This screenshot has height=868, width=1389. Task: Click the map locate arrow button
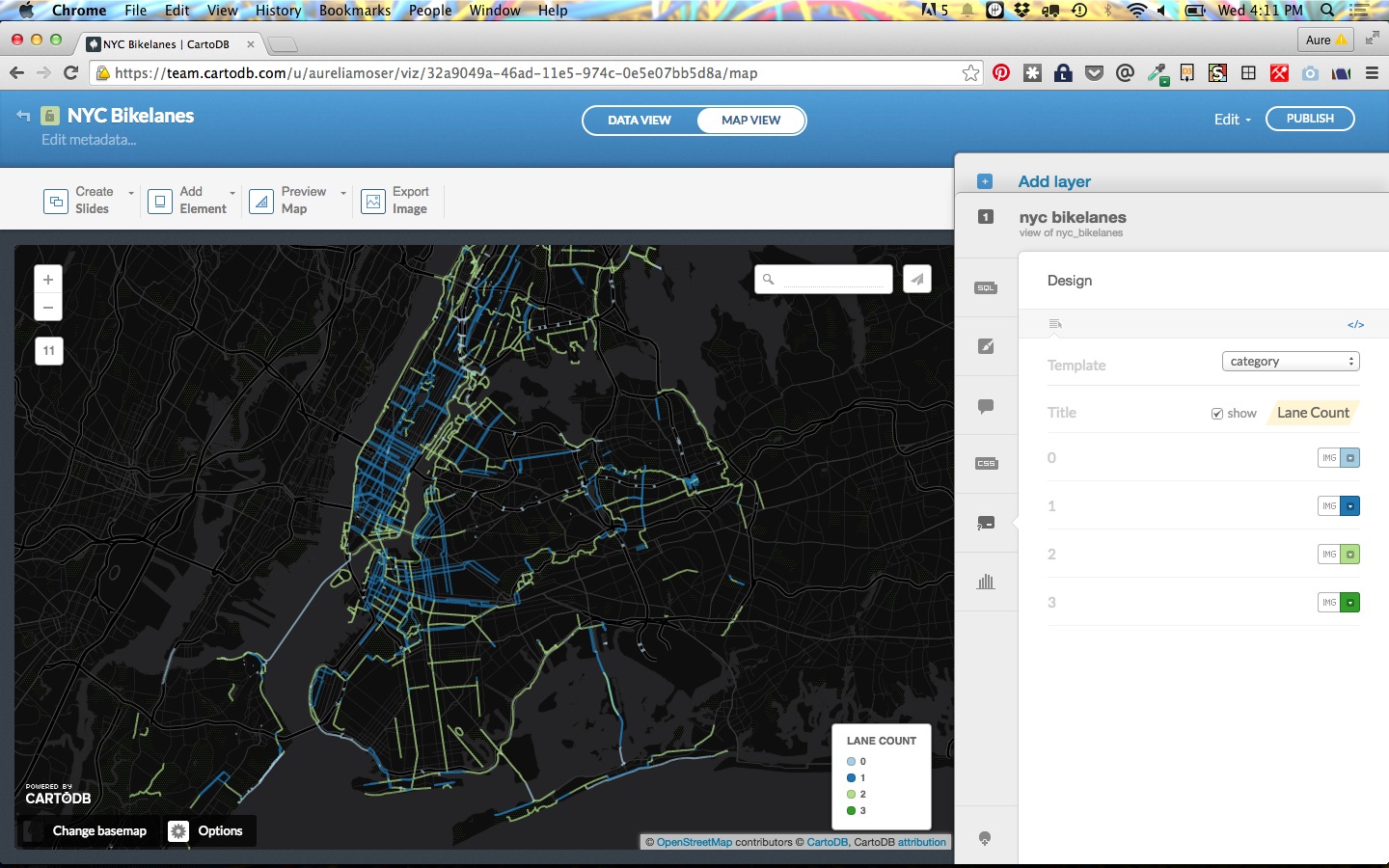(x=917, y=279)
